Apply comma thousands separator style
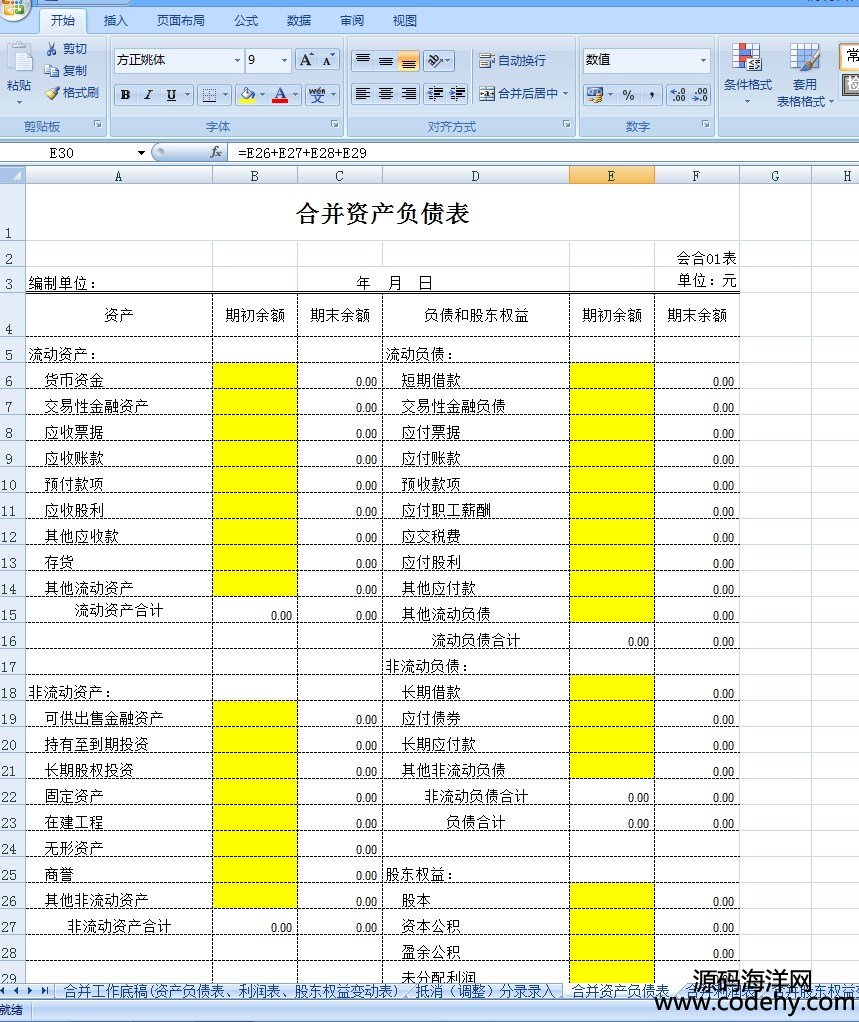Image resolution: width=859 pixels, height=1022 pixels. (x=652, y=95)
